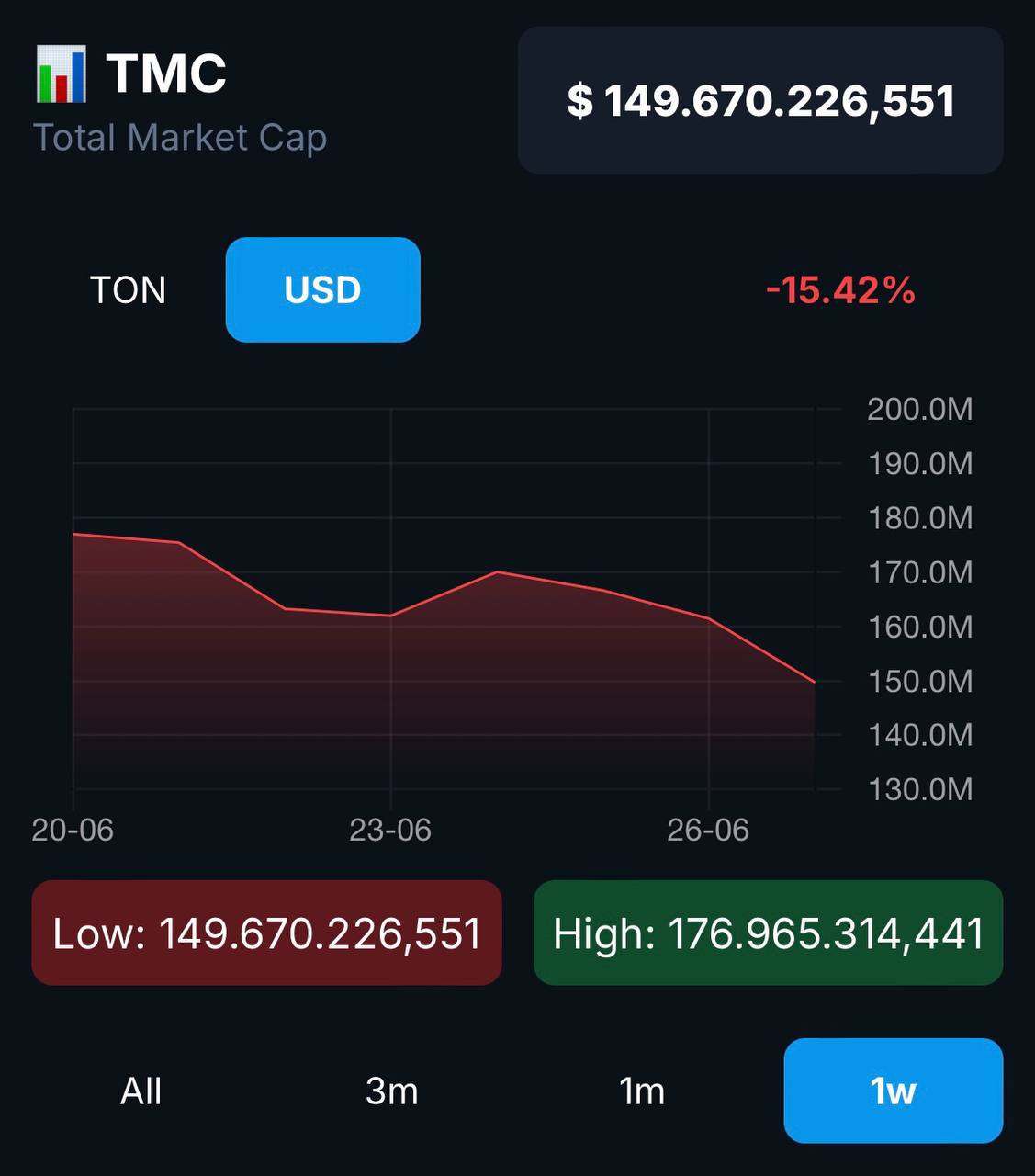
Task: Click the High value green badge
Action: (x=769, y=933)
